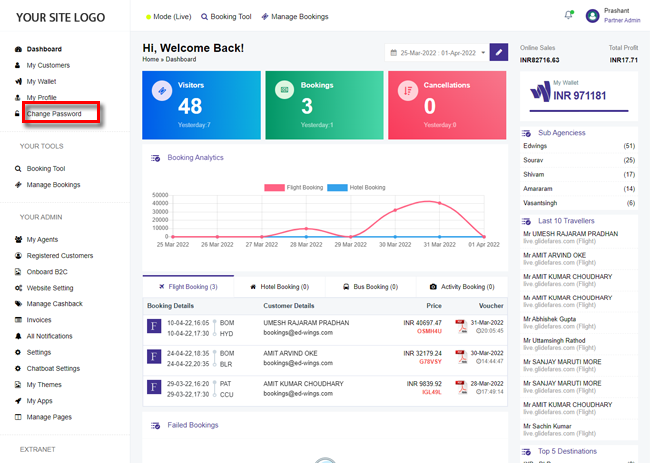Switch to the Bus Booking (0) tab
This screenshot has width=650, height=463.
tap(371, 286)
